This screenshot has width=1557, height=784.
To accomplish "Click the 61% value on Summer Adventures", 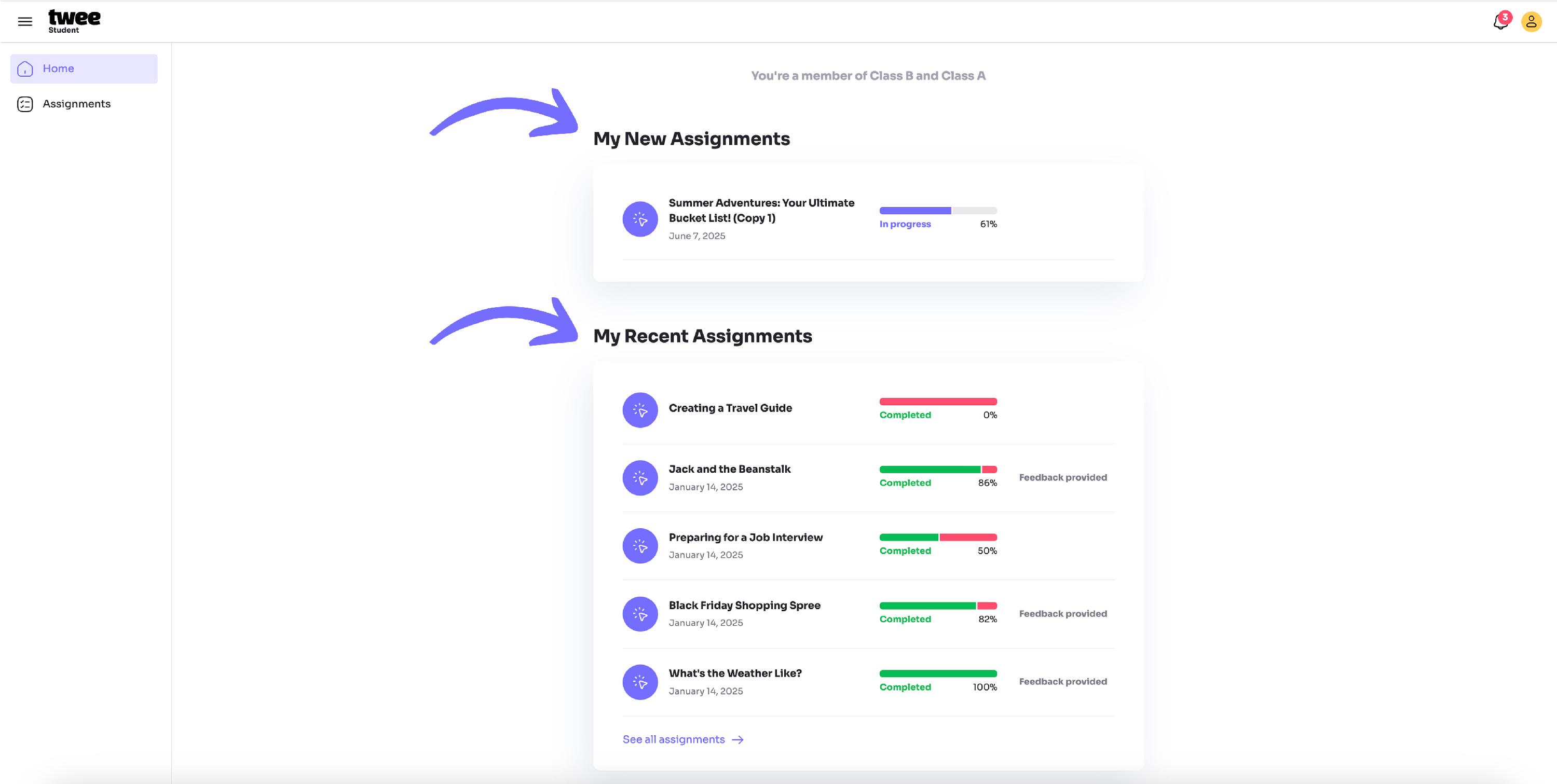I will [988, 224].
